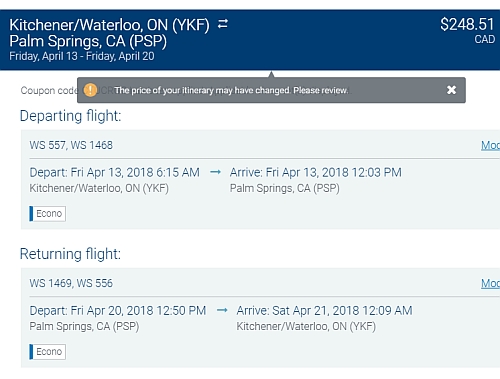Click the departing flight arrow icon
The width and height of the screenshot is (500, 379).
[215, 172]
